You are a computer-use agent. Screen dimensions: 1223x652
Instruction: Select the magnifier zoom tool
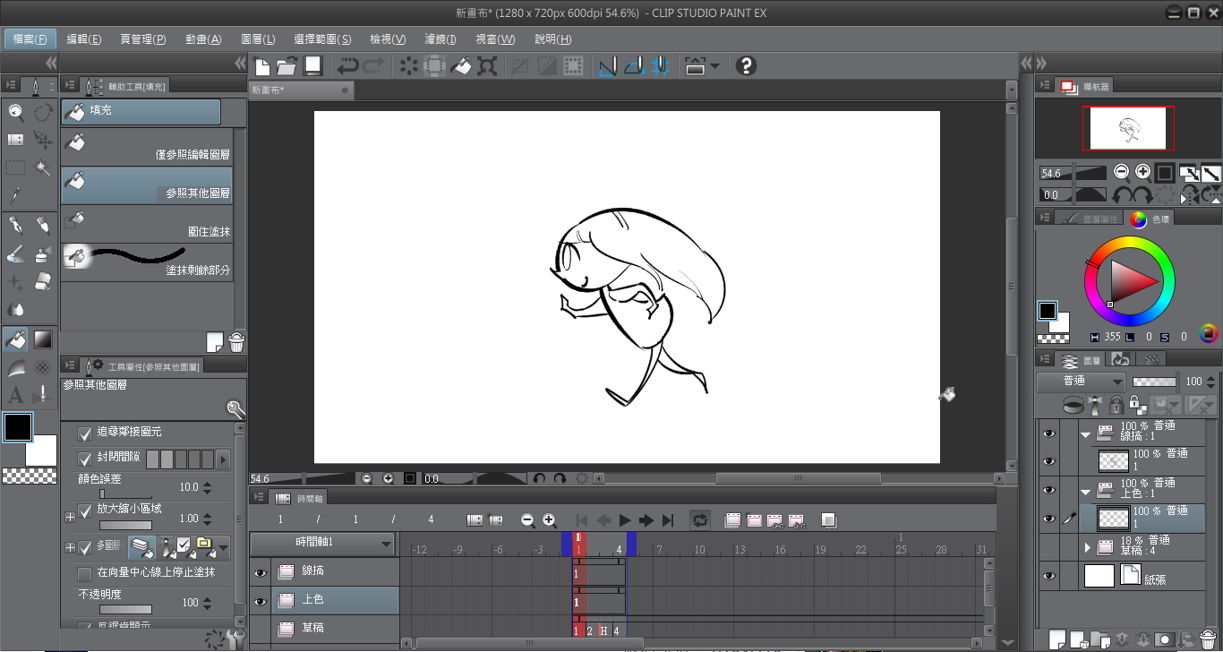[16, 112]
